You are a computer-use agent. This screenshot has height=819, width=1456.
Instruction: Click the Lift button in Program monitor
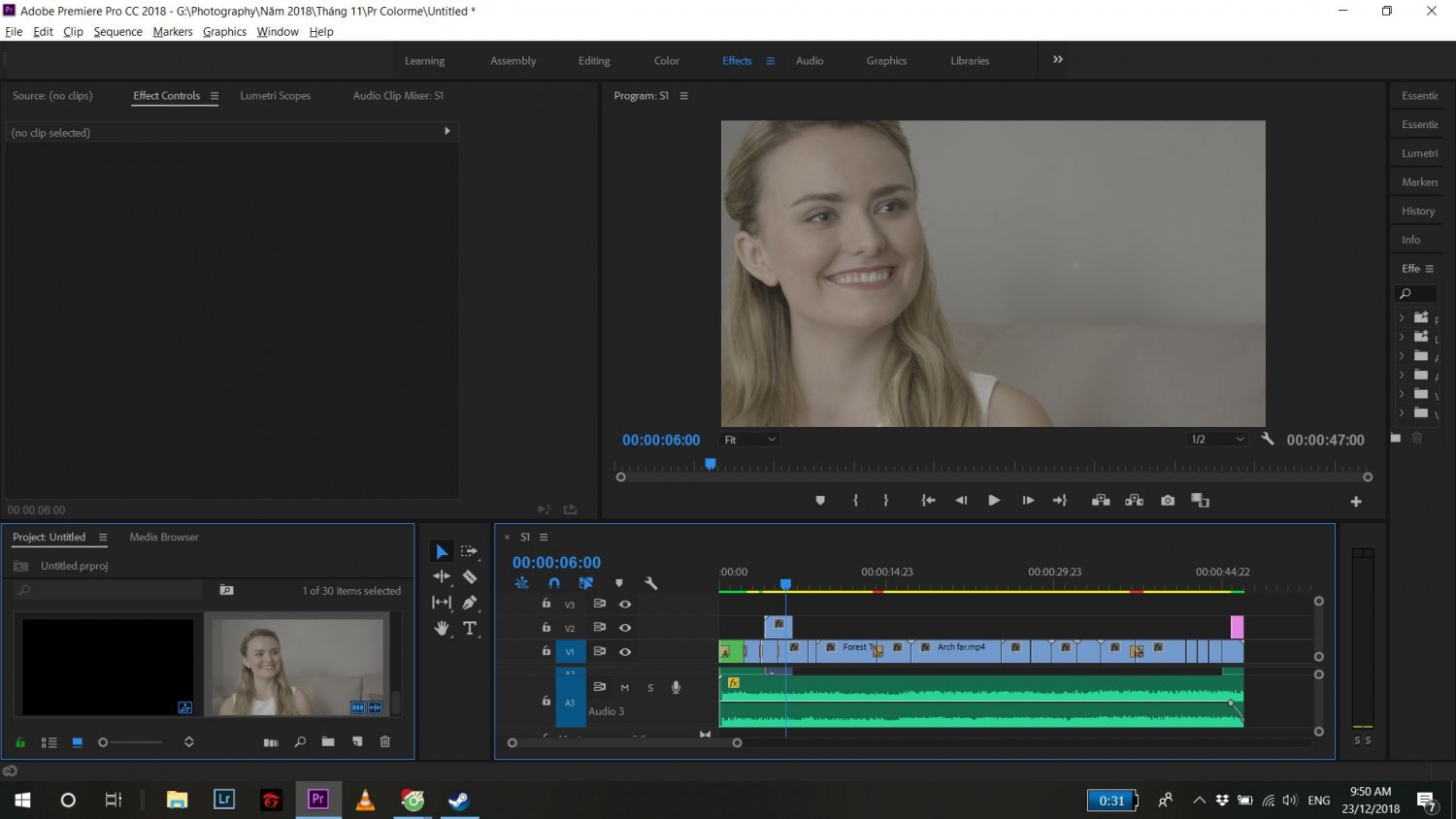1101,501
